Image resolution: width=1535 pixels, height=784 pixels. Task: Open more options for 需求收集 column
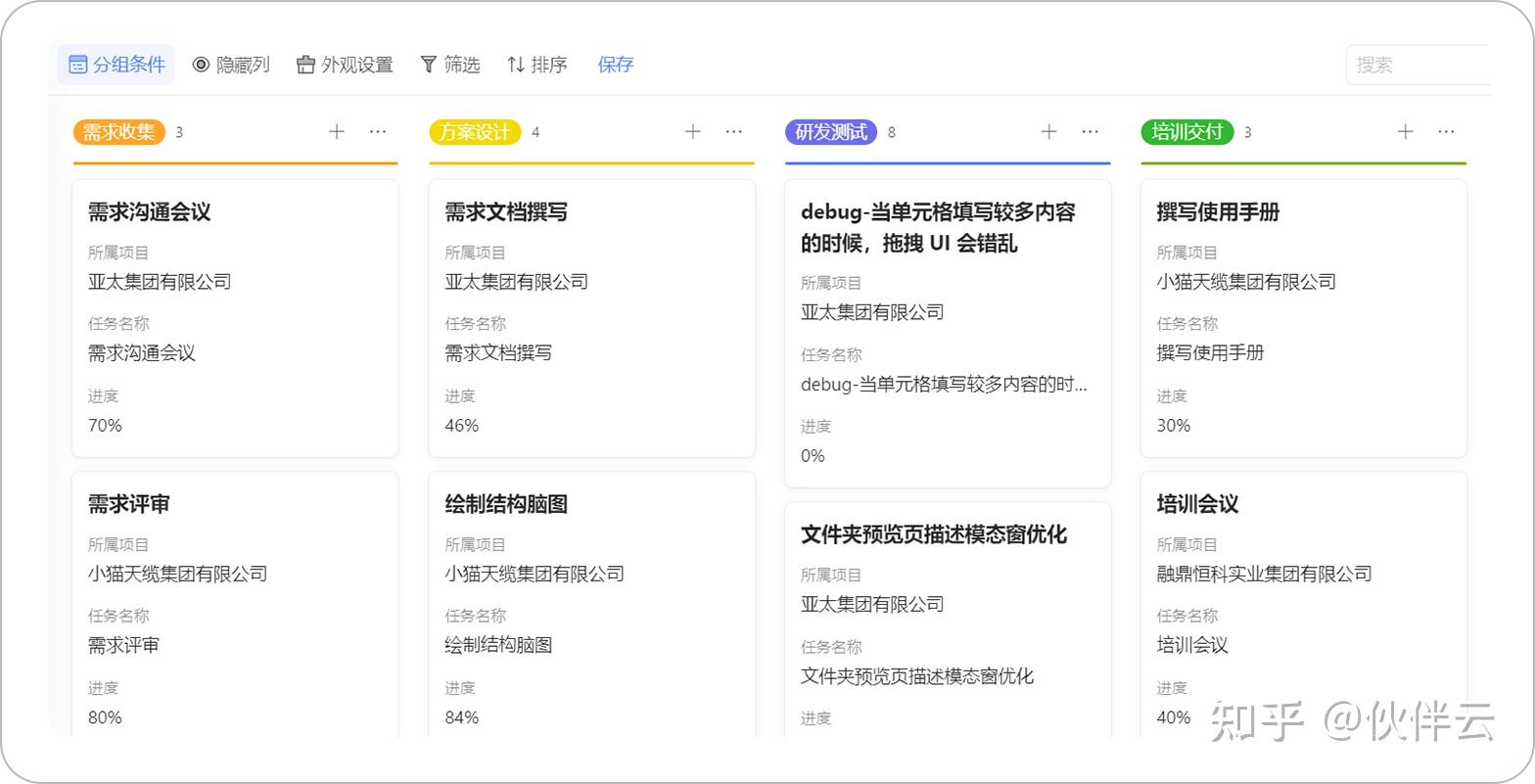coord(378,131)
